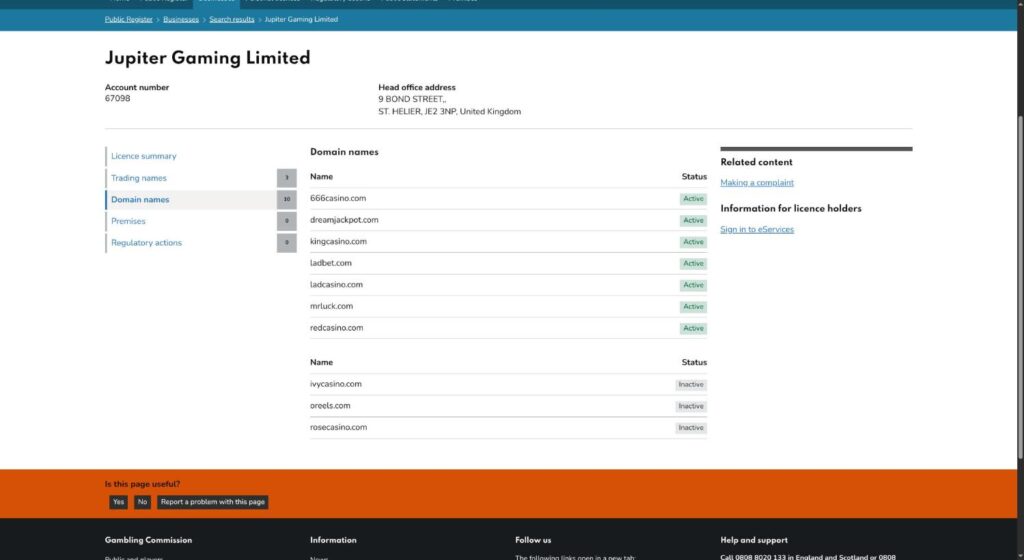
Task: Answer Yes to page useful question
Action: [x=118, y=502]
